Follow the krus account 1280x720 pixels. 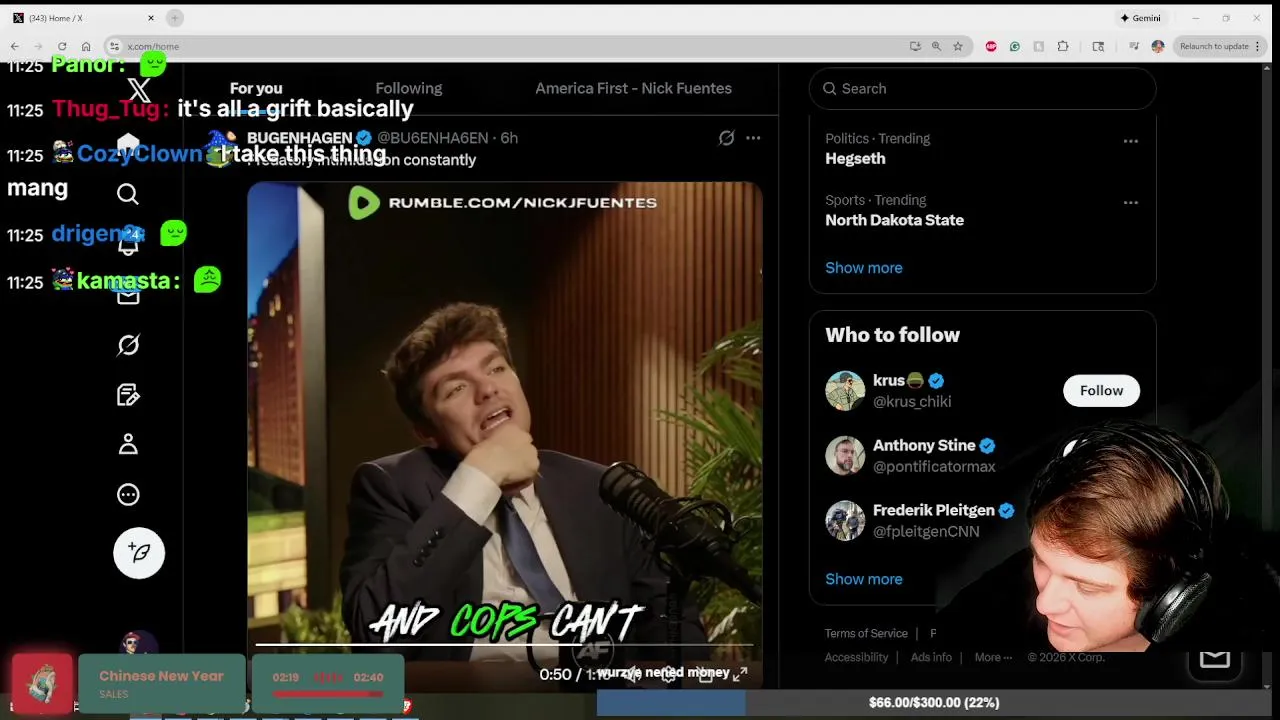tap(1101, 391)
